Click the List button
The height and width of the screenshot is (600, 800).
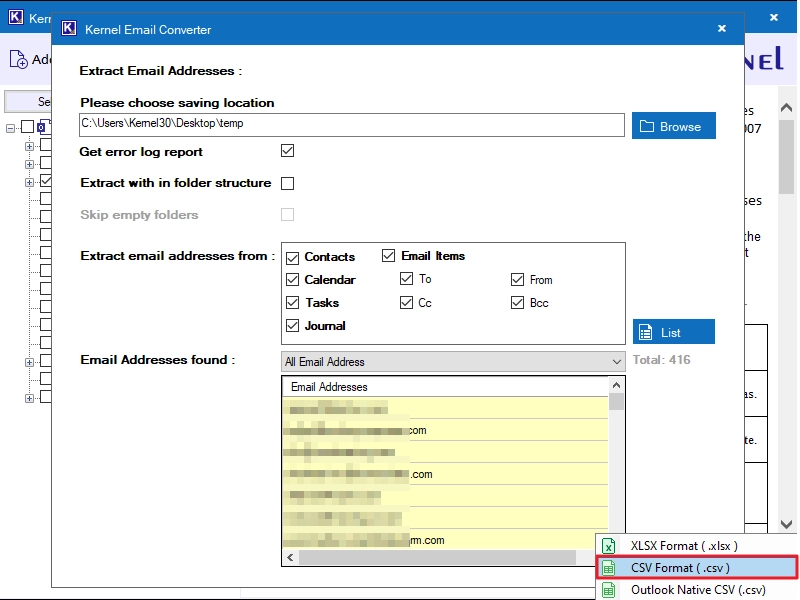(x=673, y=332)
